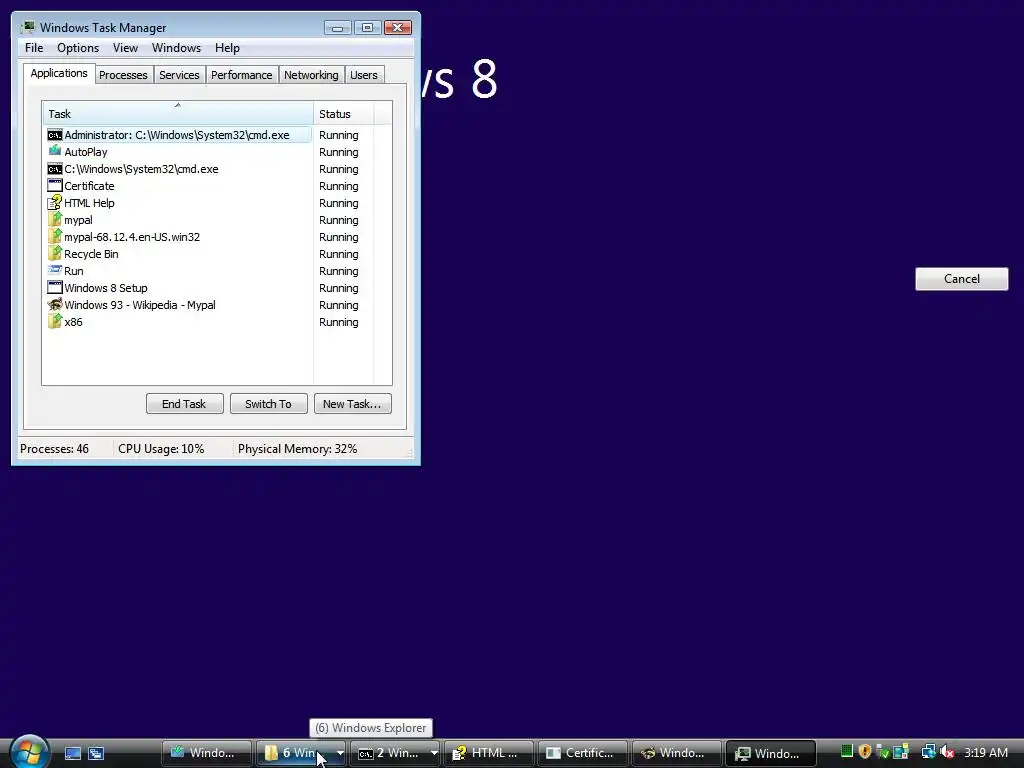Click Running status of the HTML Help row
Image resolution: width=1024 pixels, height=768 pixels.
click(x=338, y=203)
